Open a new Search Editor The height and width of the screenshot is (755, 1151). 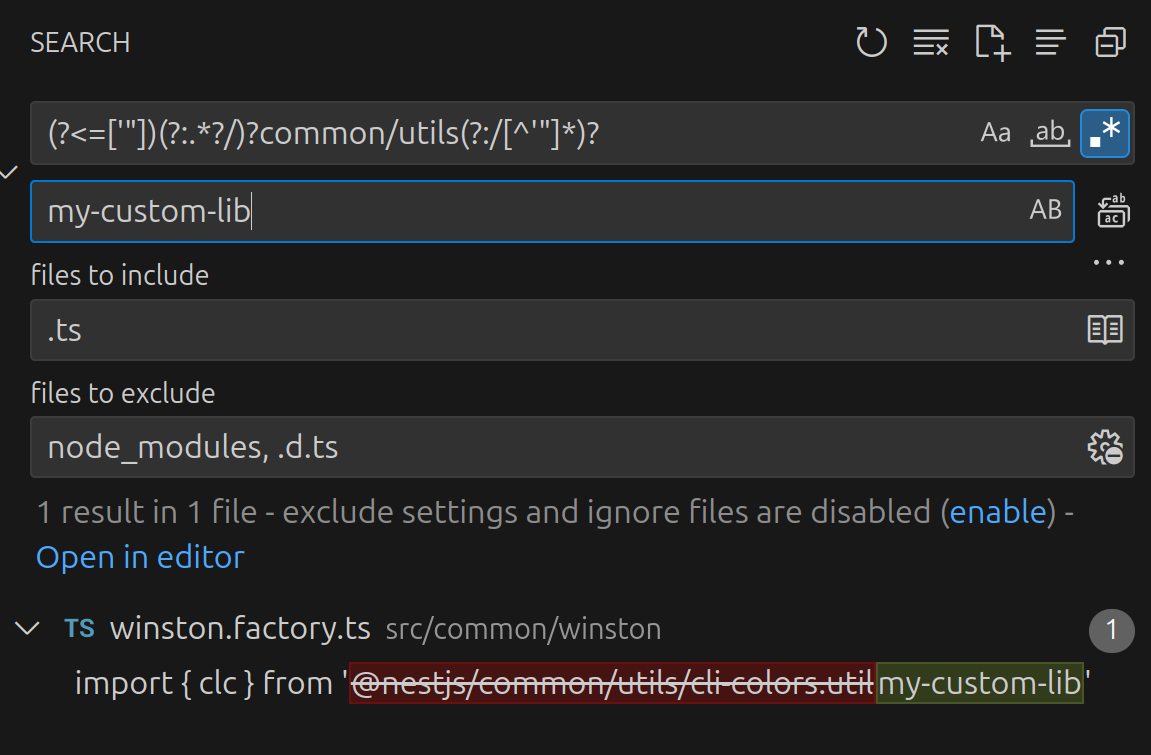(991, 42)
